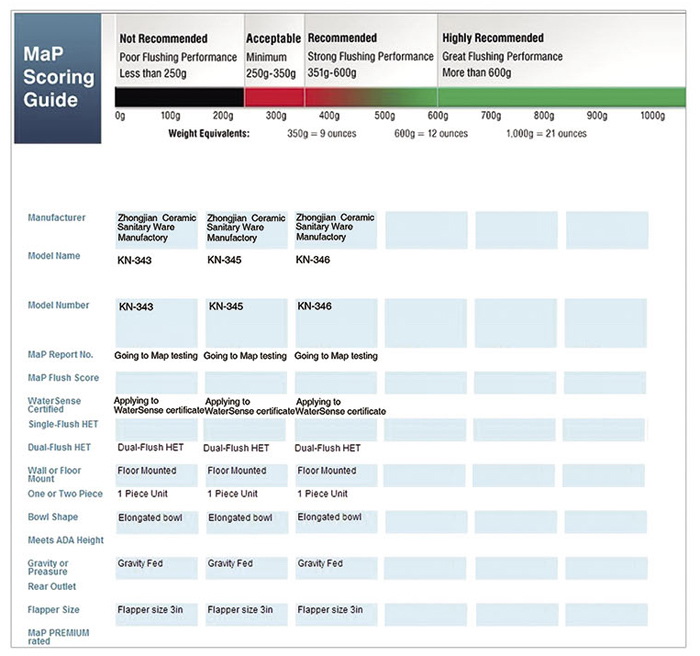Click KN-346 in the Model Name row
The height and width of the screenshot is (656, 700).
pos(313,259)
